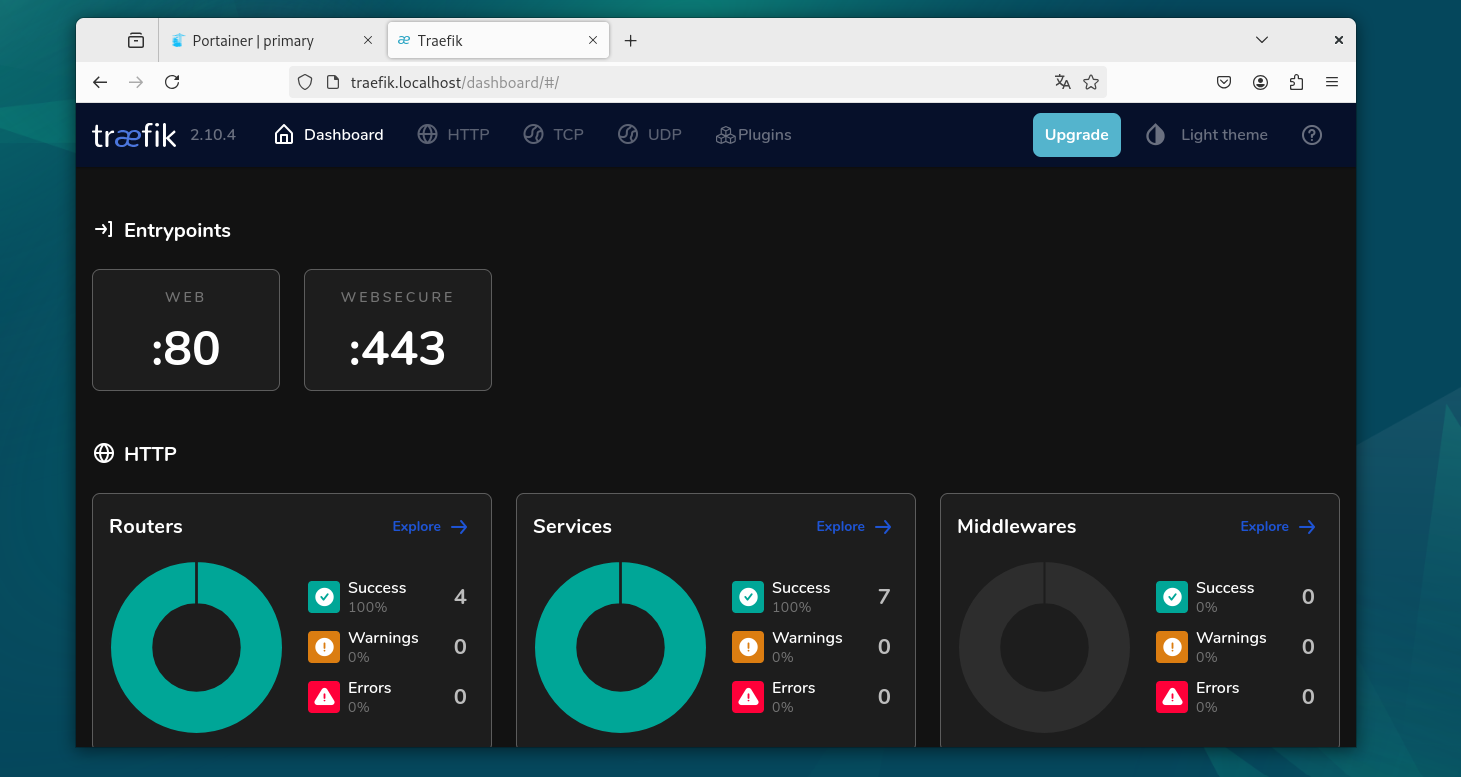Open the HTTP navigation menu item
This screenshot has height=777, width=1461.
[454, 135]
